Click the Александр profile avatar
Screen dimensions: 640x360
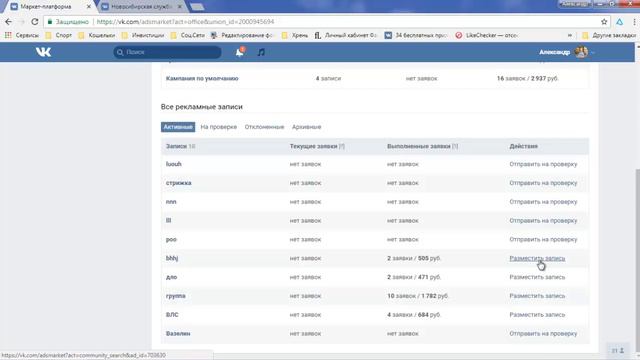(581, 52)
